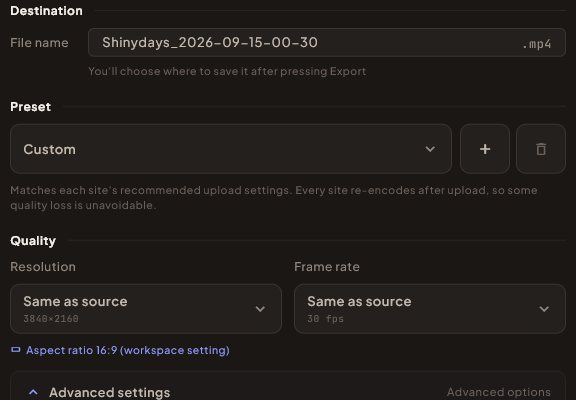Click the add preset plus icon

click(x=485, y=149)
